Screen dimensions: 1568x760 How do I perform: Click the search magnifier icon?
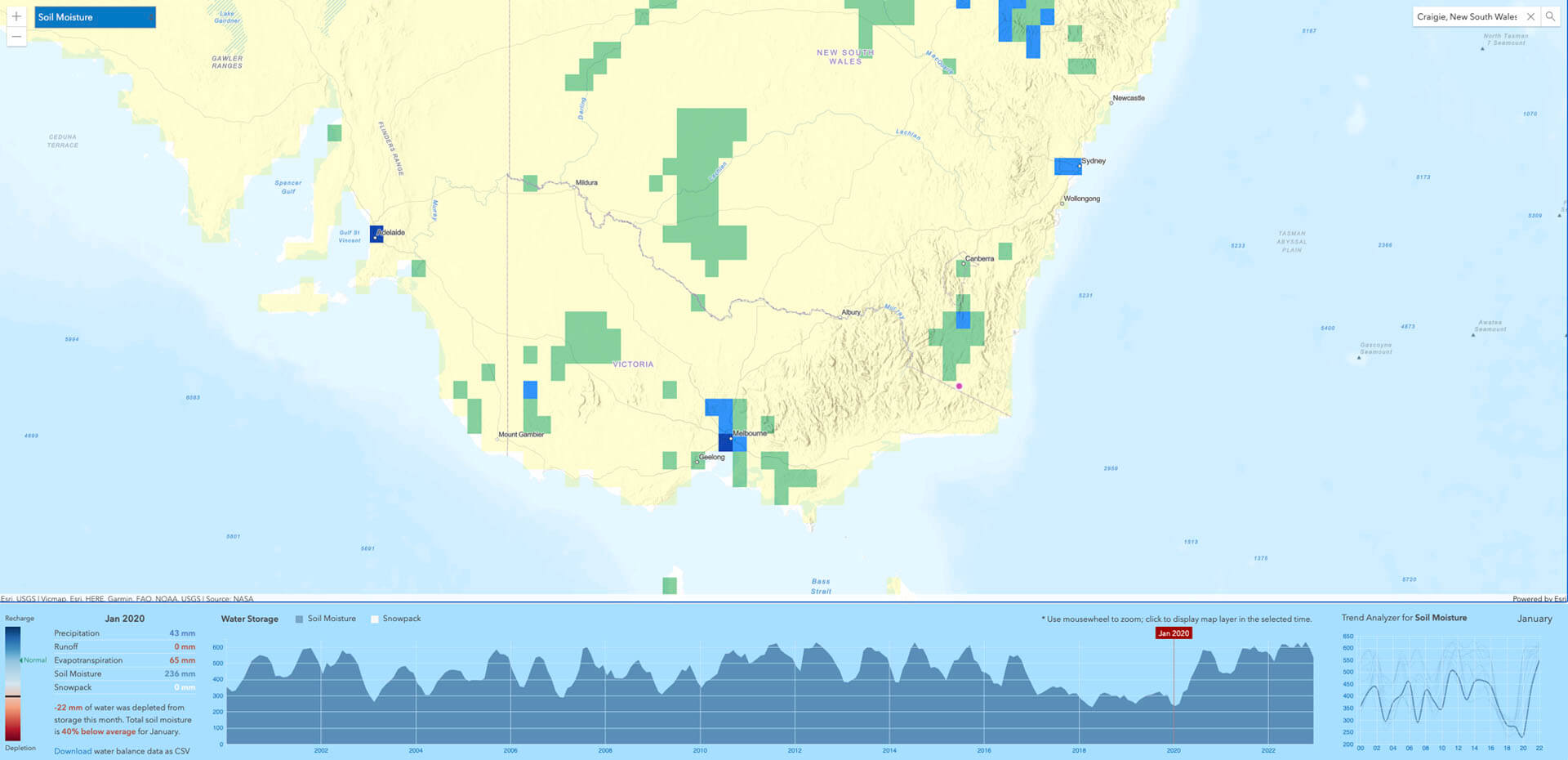point(1550,16)
